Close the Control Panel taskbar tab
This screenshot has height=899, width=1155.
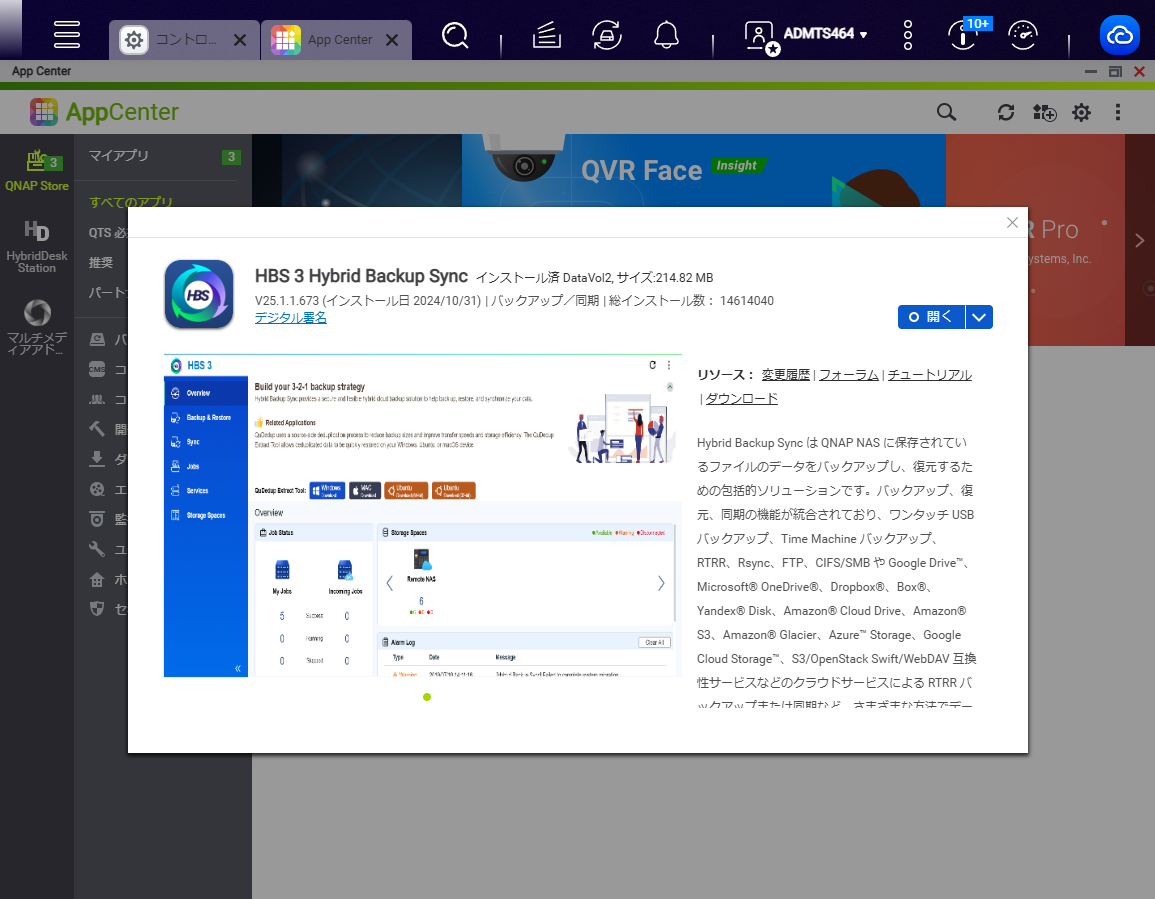[240, 40]
